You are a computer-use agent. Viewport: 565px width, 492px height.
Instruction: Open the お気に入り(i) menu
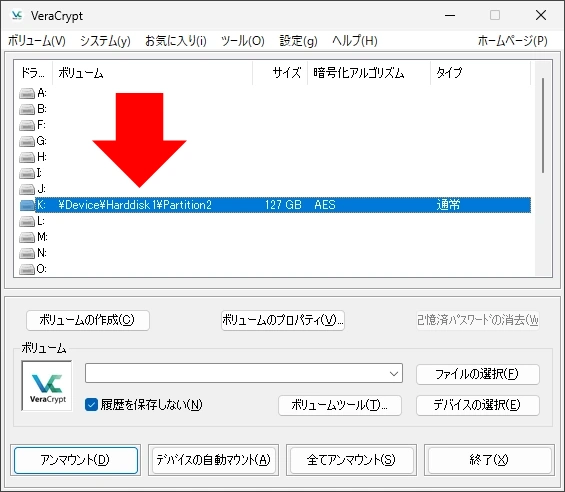[176, 41]
